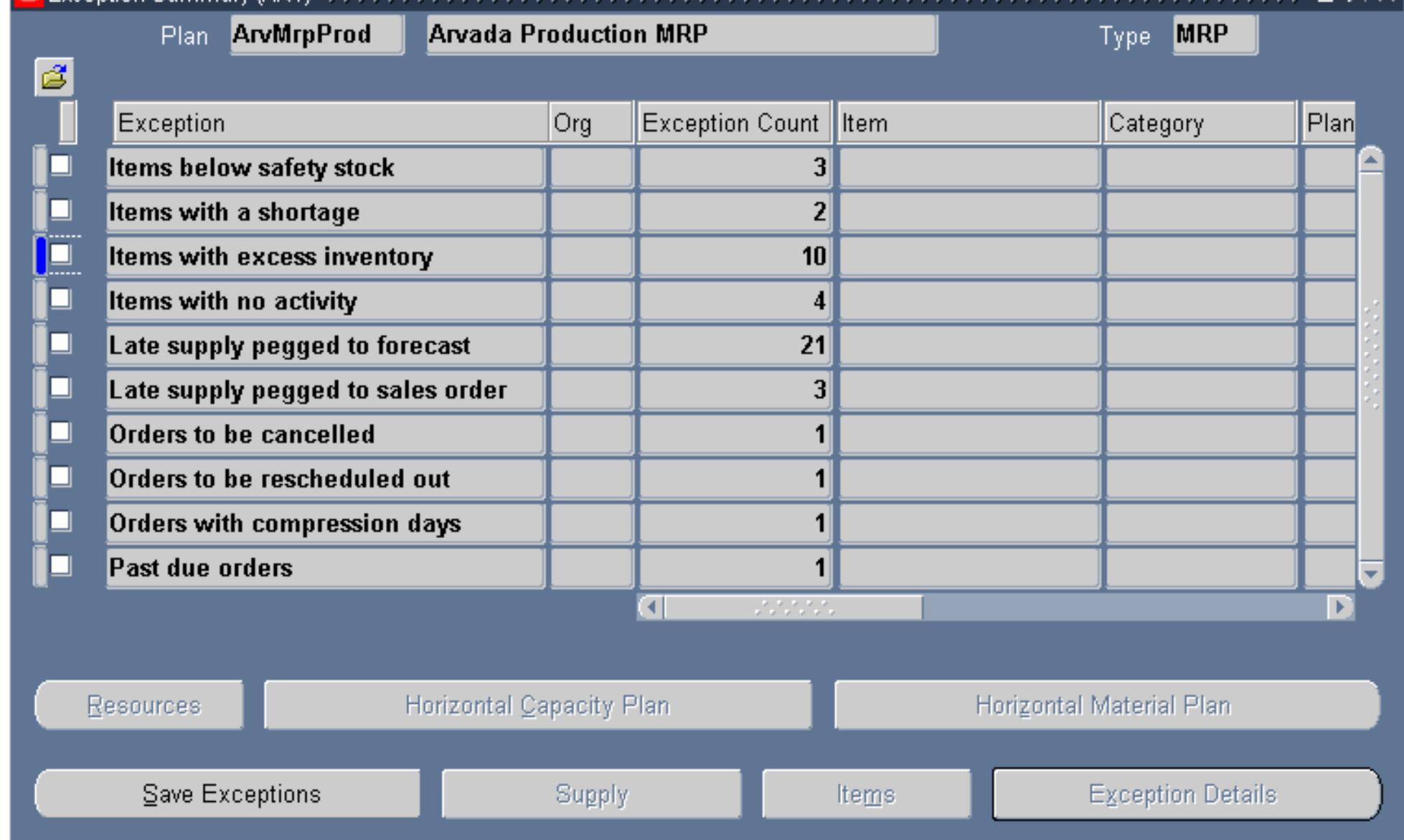Click the Org cell for Items with a shortage
The width and height of the screenshot is (1404, 840).
pos(591,212)
